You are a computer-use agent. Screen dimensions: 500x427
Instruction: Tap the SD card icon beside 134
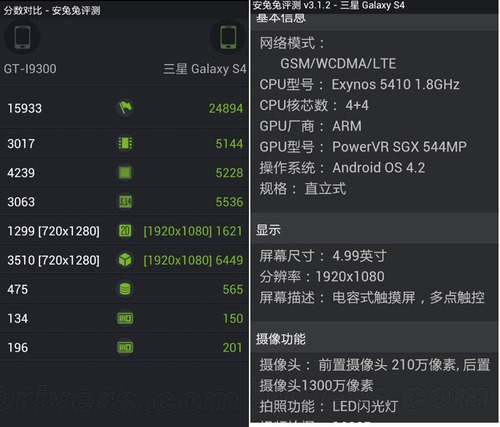click(x=125, y=318)
